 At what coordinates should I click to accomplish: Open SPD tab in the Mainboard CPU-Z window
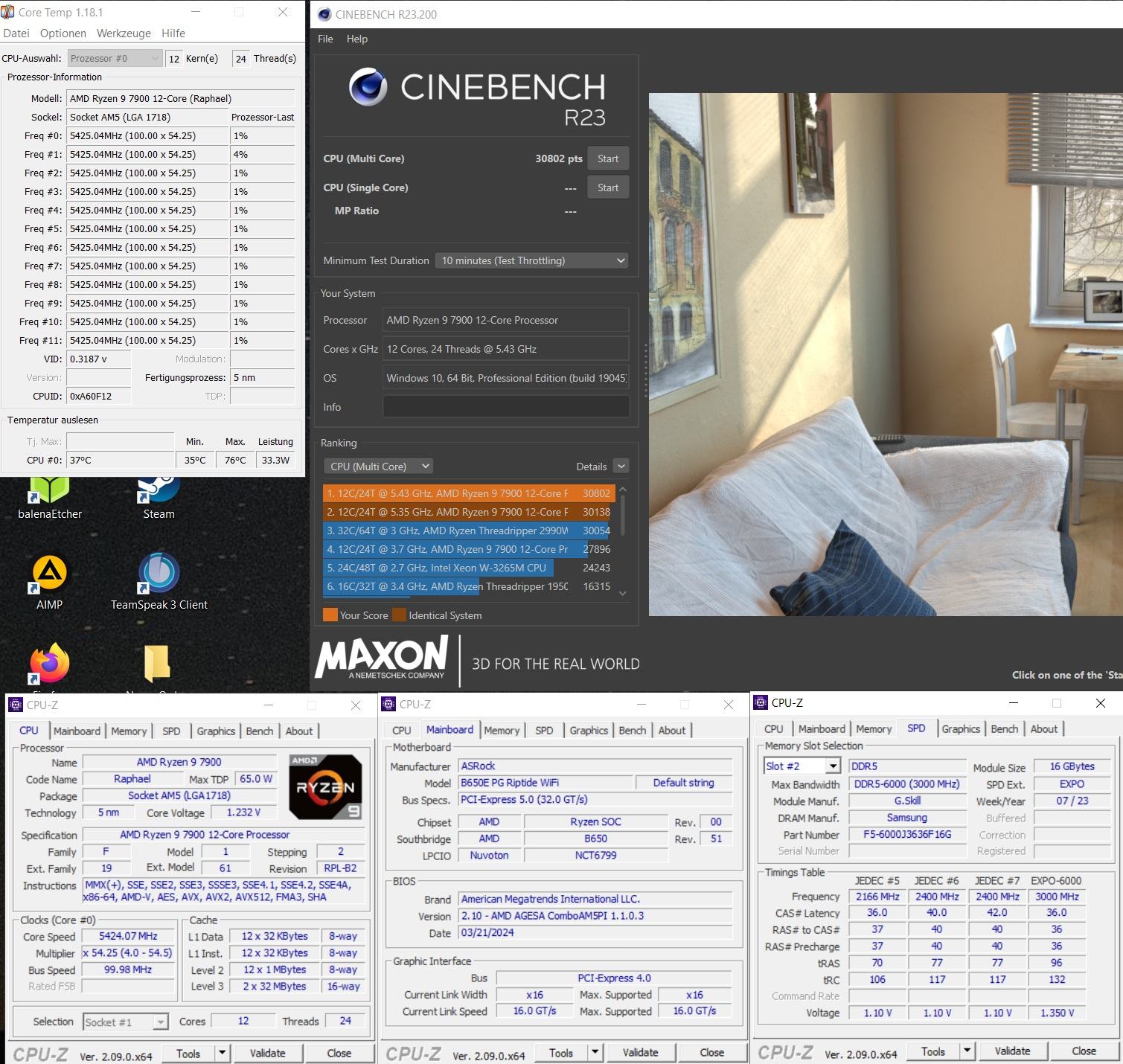click(544, 730)
